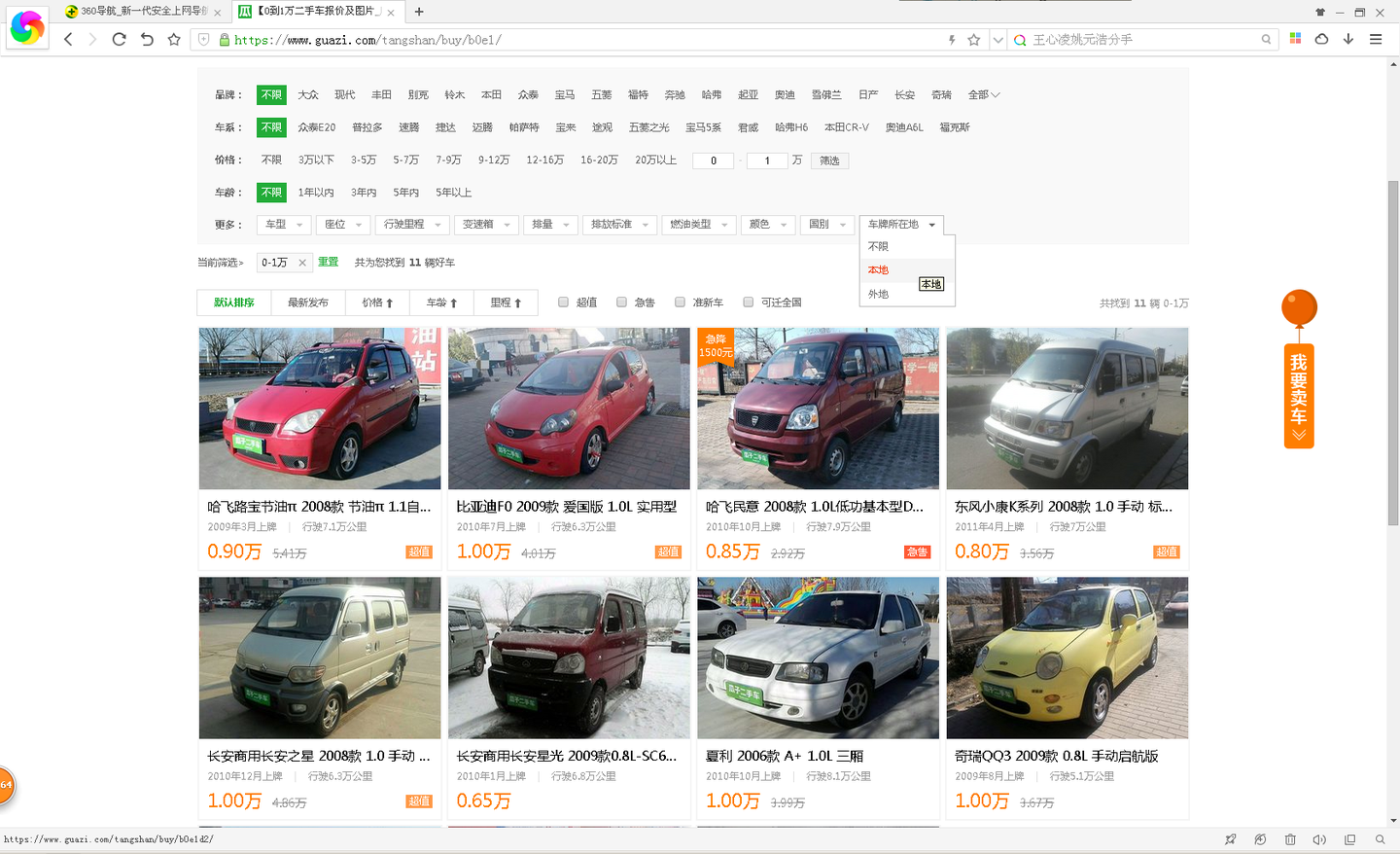Viewport: 1400px width, 854px height.
Task: Click the orange 64 badge at left edge
Action: tap(6, 785)
